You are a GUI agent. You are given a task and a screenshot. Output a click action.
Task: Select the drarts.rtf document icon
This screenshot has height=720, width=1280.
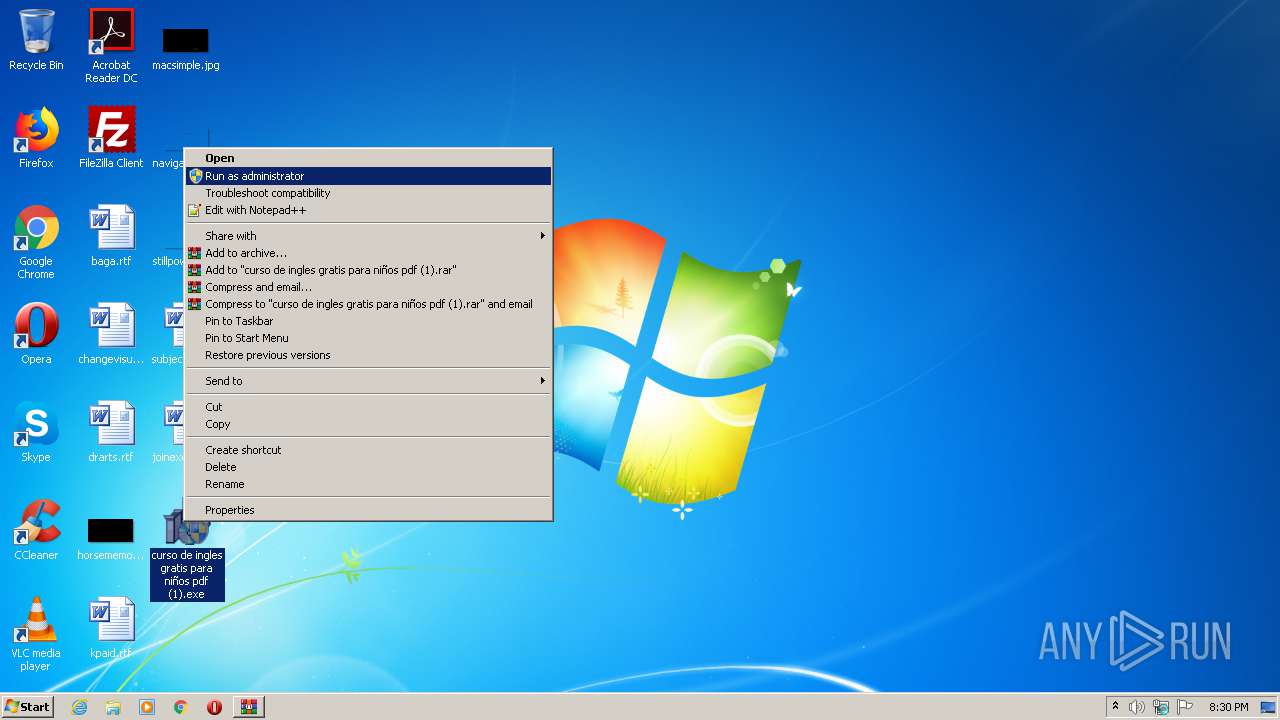pos(111,432)
